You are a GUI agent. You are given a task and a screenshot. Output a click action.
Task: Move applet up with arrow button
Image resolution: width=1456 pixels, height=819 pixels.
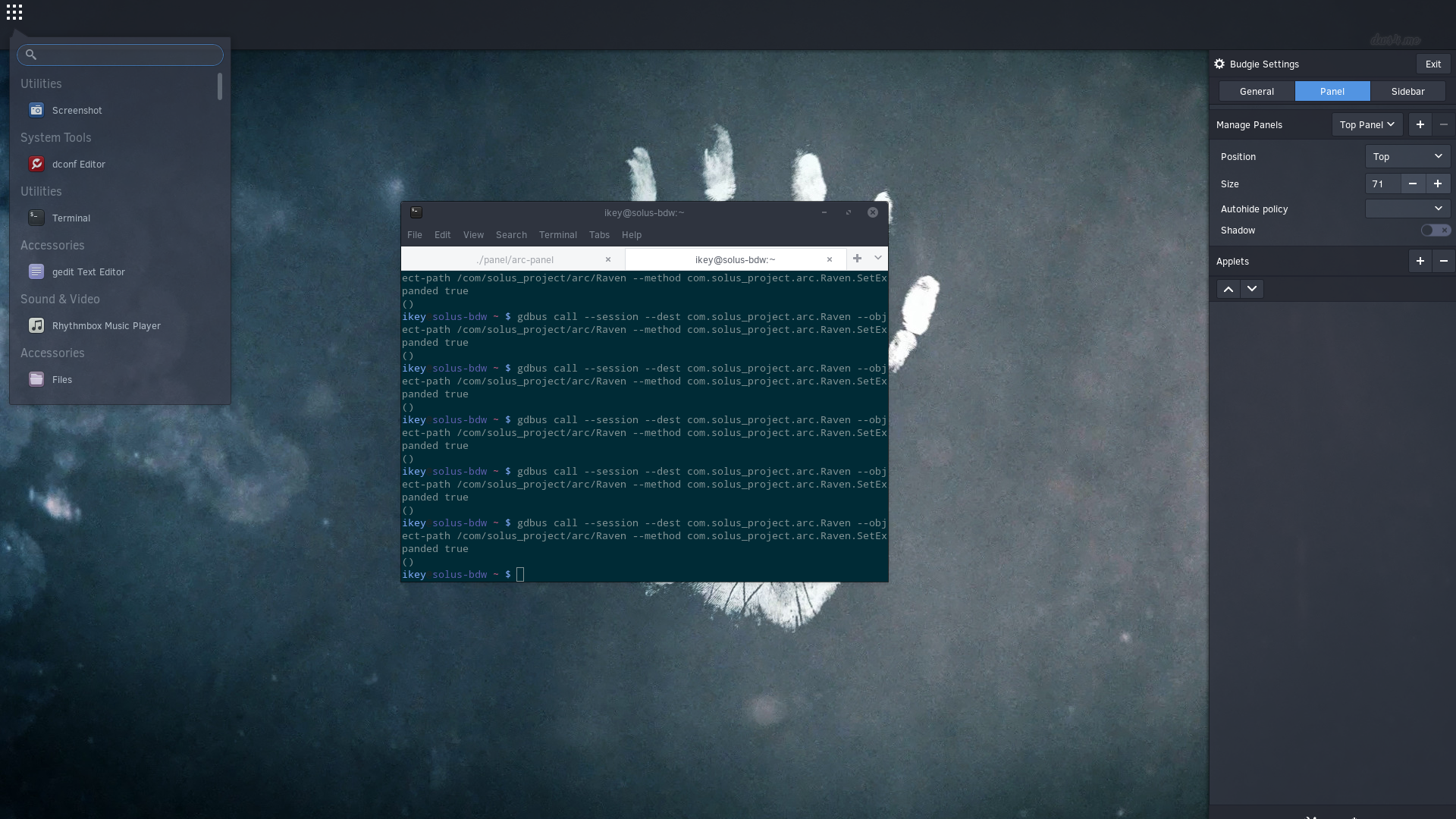pyautogui.click(x=1228, y=289)
